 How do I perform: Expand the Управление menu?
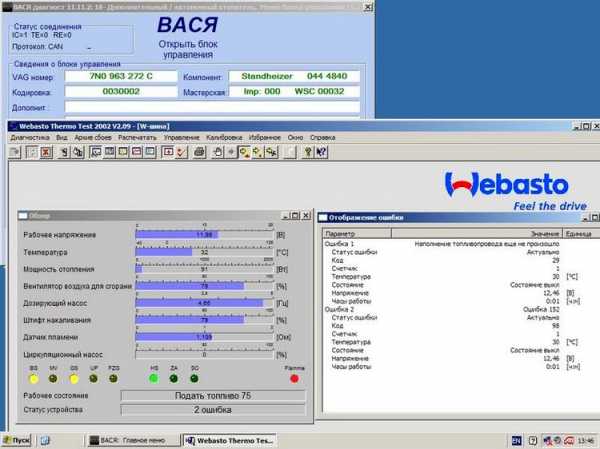[x=181, y=136]
